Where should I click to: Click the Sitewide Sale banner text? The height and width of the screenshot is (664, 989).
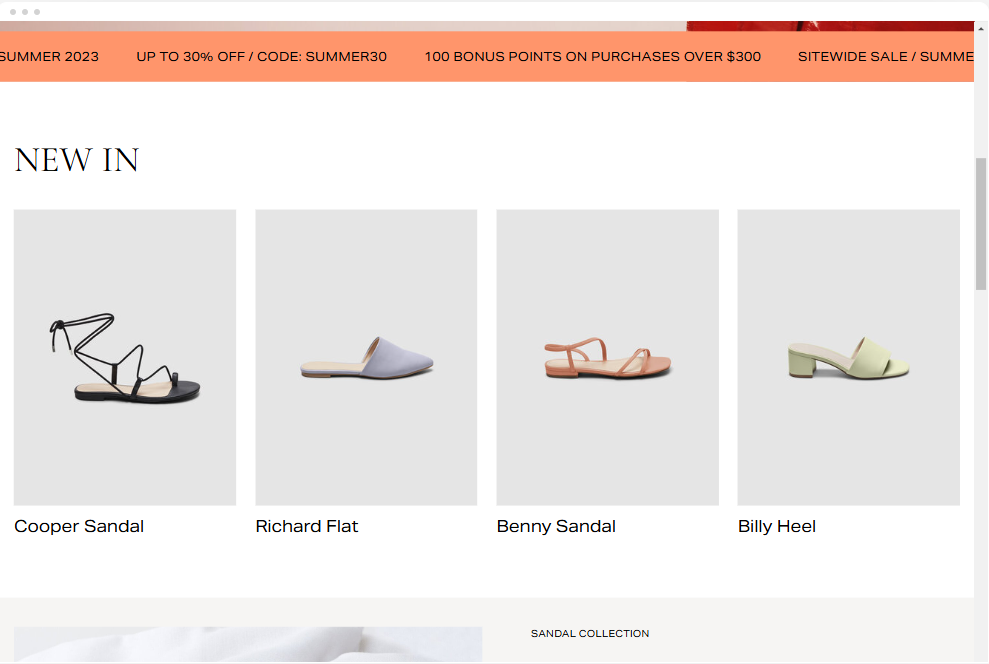(x=886, y=56)
